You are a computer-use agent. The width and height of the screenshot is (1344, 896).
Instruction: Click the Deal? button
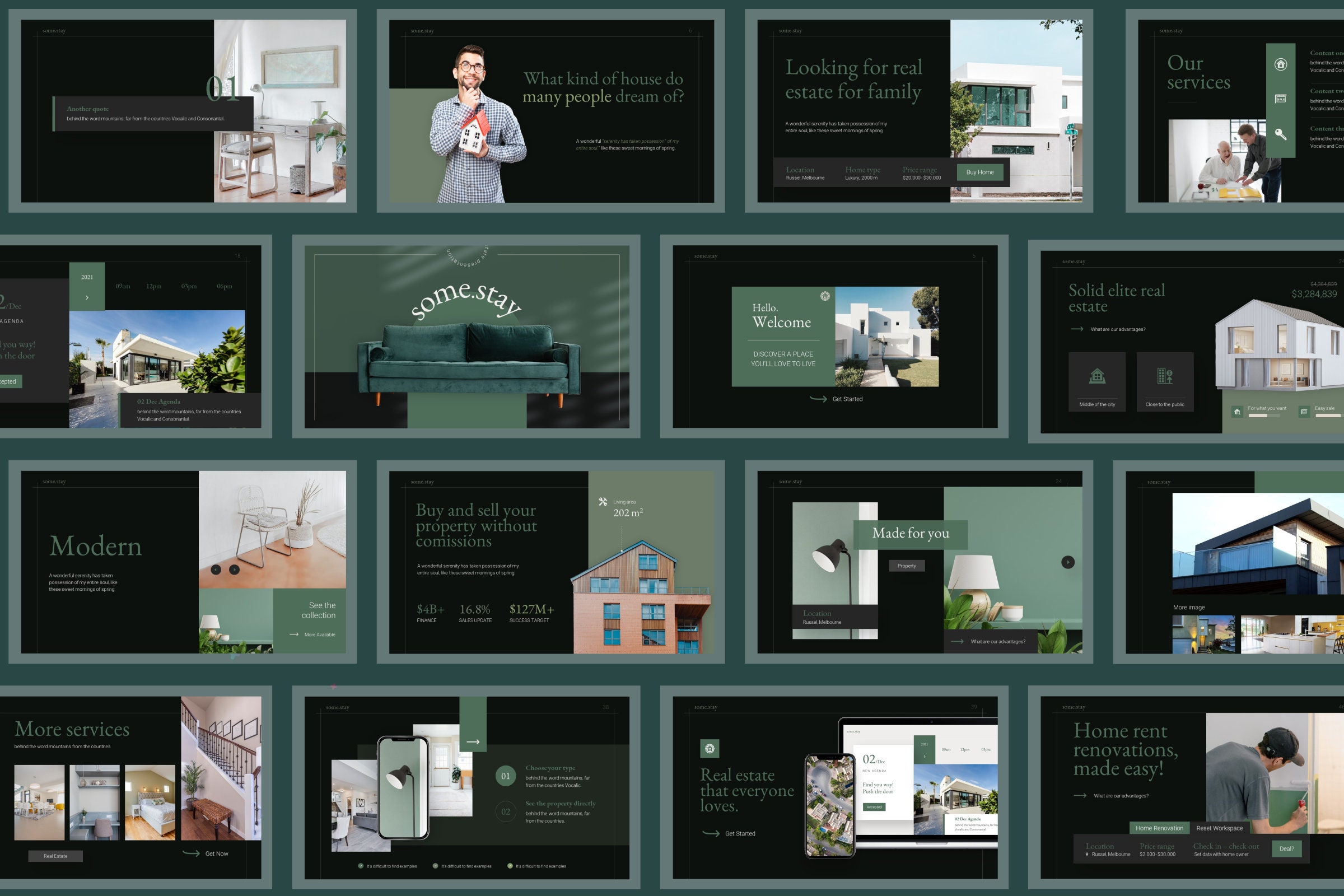pyautogui.click(x=1287, y=848)
